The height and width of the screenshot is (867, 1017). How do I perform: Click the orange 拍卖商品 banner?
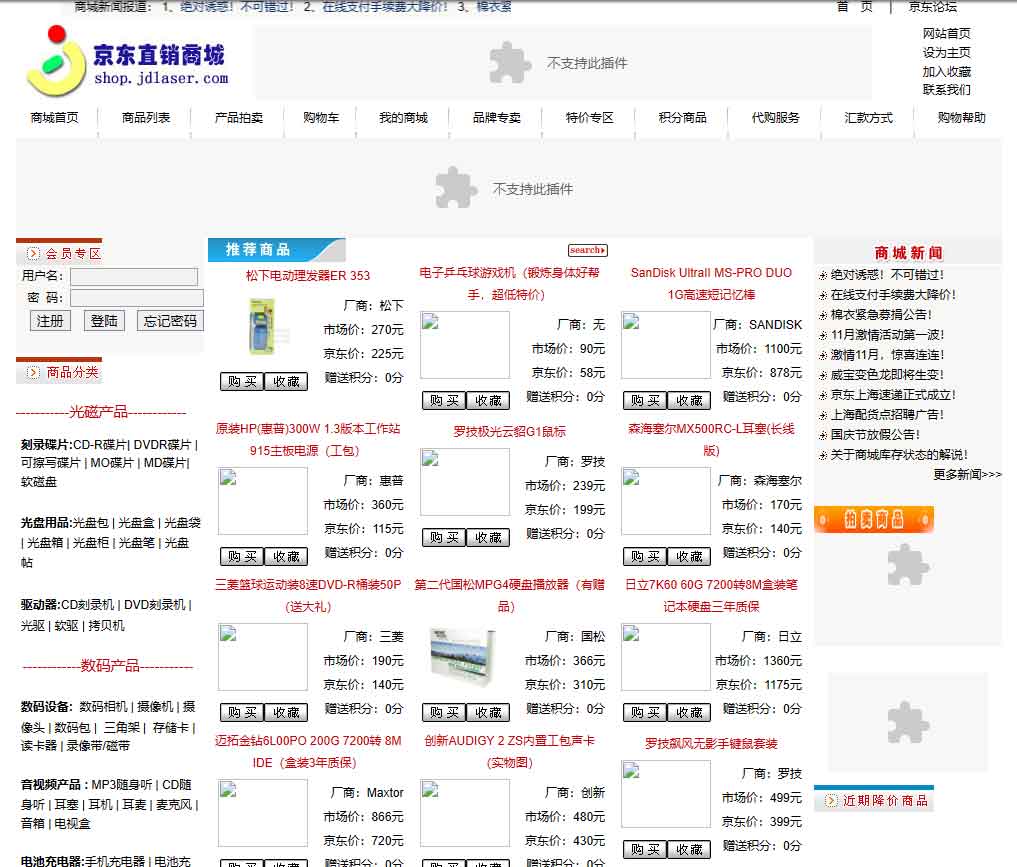[874, 519]
